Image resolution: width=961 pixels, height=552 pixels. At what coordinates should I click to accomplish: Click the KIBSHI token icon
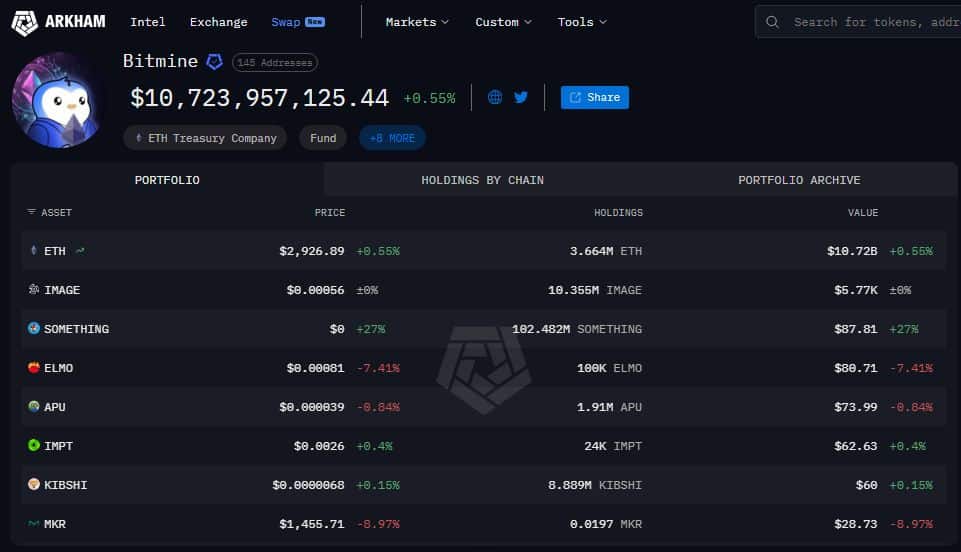click(x=34, y=484)
